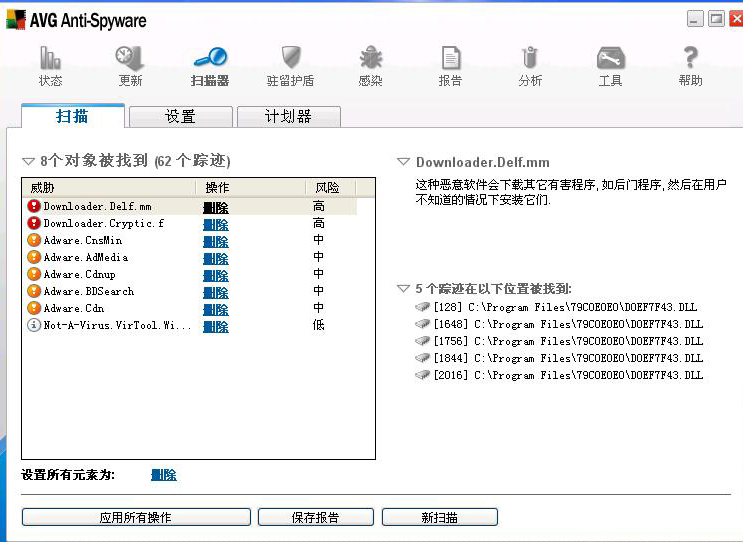Start a 新扫描 with the button
This screenshot has height=542, width=743.
click(440, 517)
